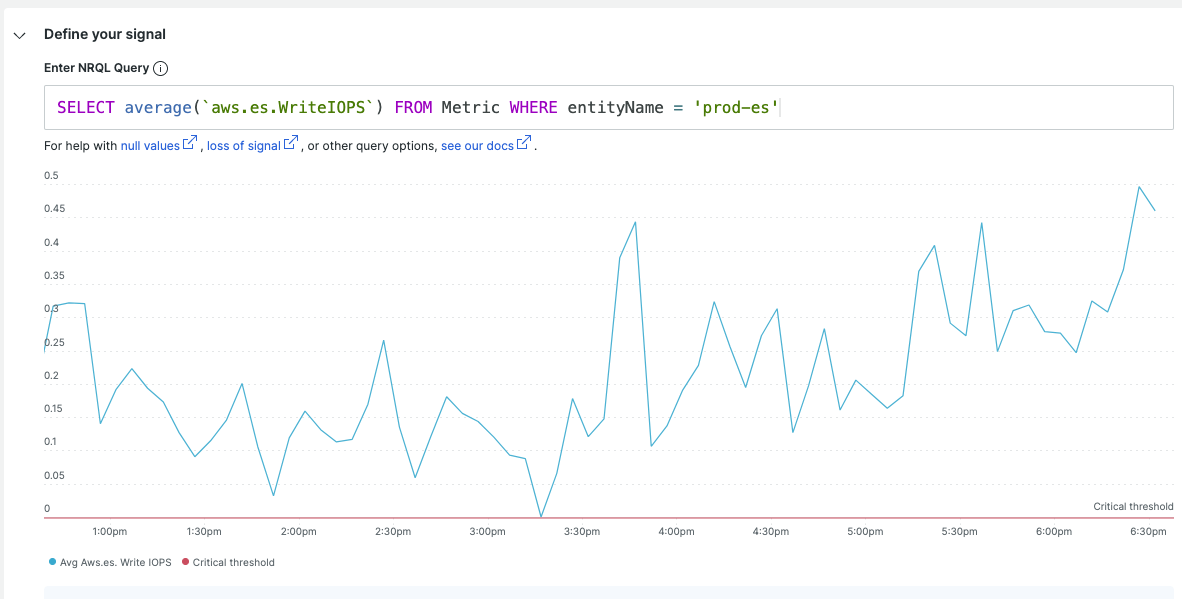The image size is (1182, 599).
Task: Click the 0.2 y-axis label
Action: point(51,375)
